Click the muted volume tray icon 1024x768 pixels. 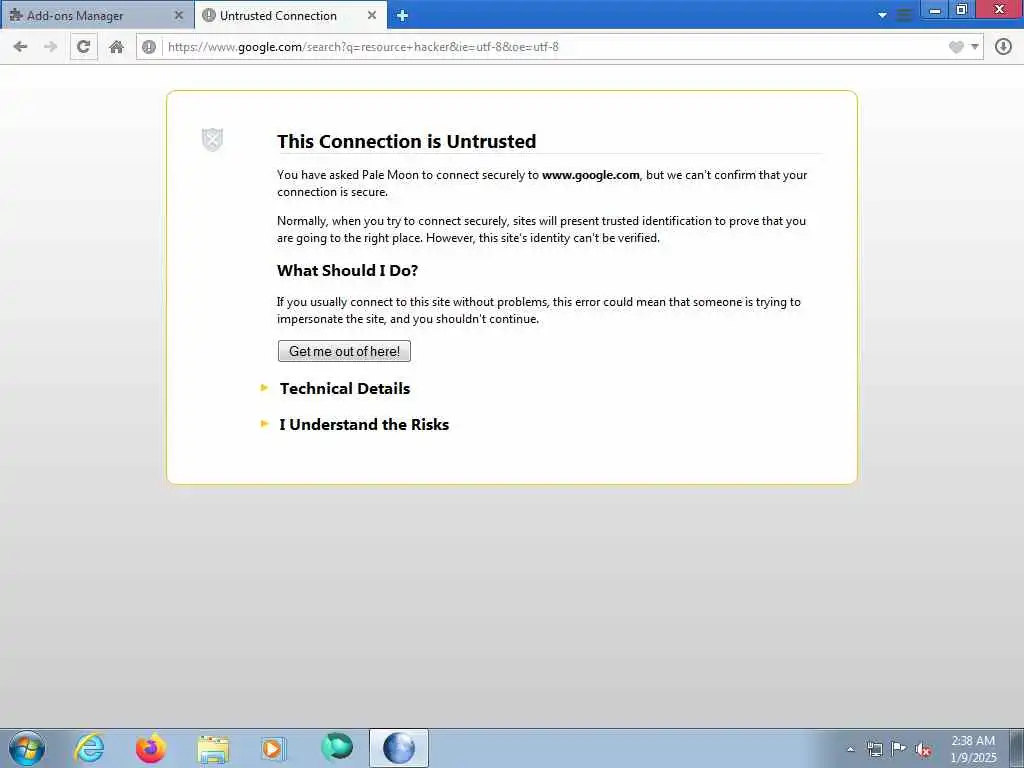click(x=923, y=750)
